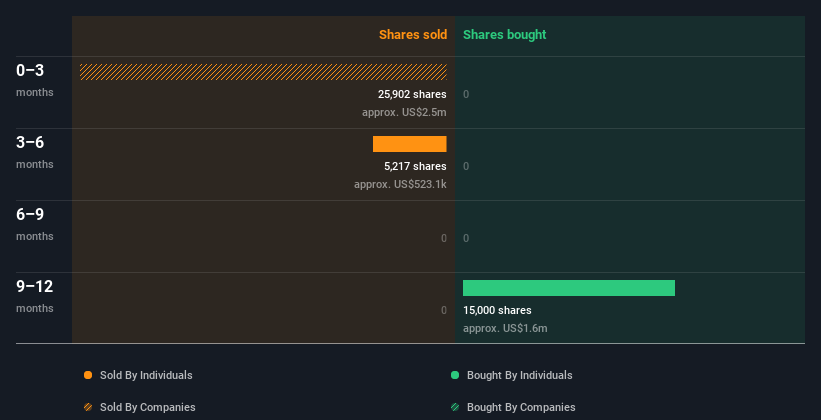Click the hatched 0–3 months shares sold bar

[263, 72]
